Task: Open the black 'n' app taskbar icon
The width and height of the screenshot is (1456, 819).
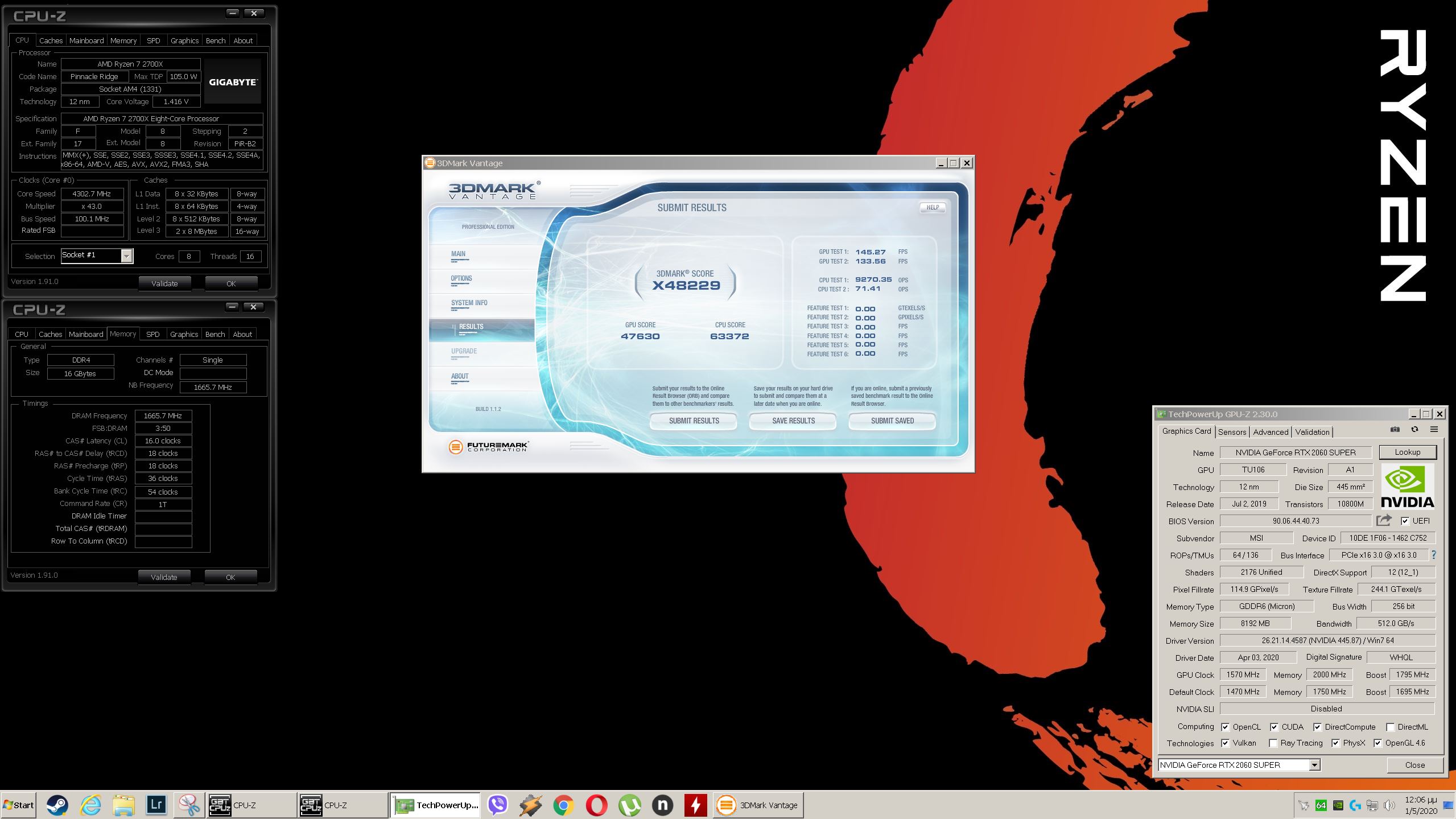Action: pyautogui.click(x=662, y=805)
